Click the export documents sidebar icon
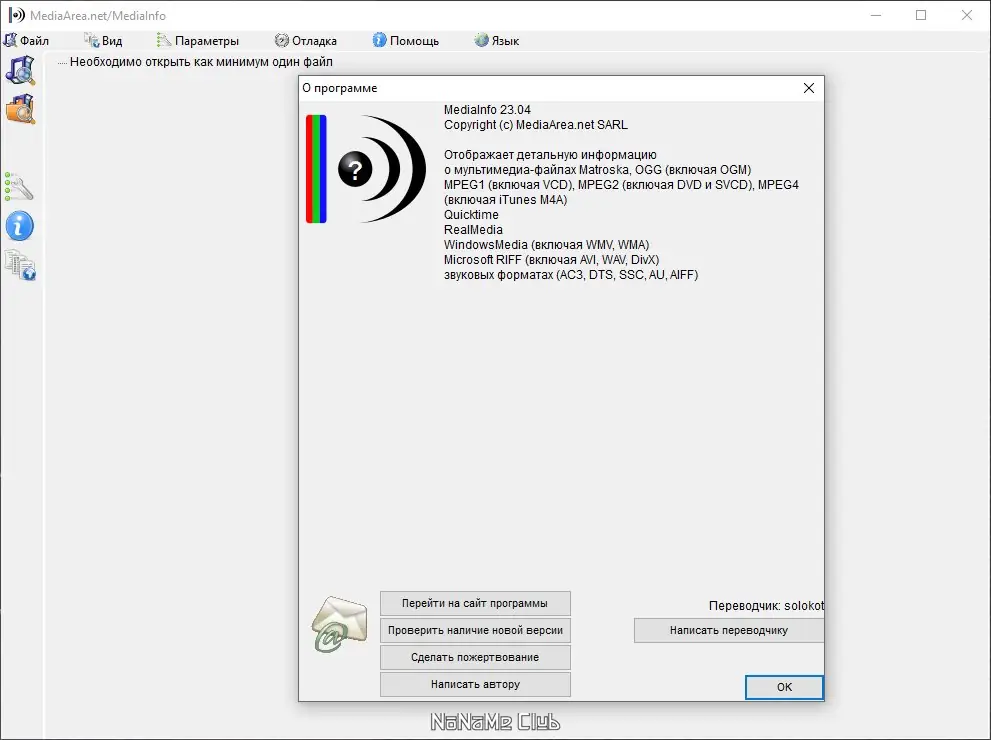The width and height of the screenshot is (991, 740). pos(20,265)
